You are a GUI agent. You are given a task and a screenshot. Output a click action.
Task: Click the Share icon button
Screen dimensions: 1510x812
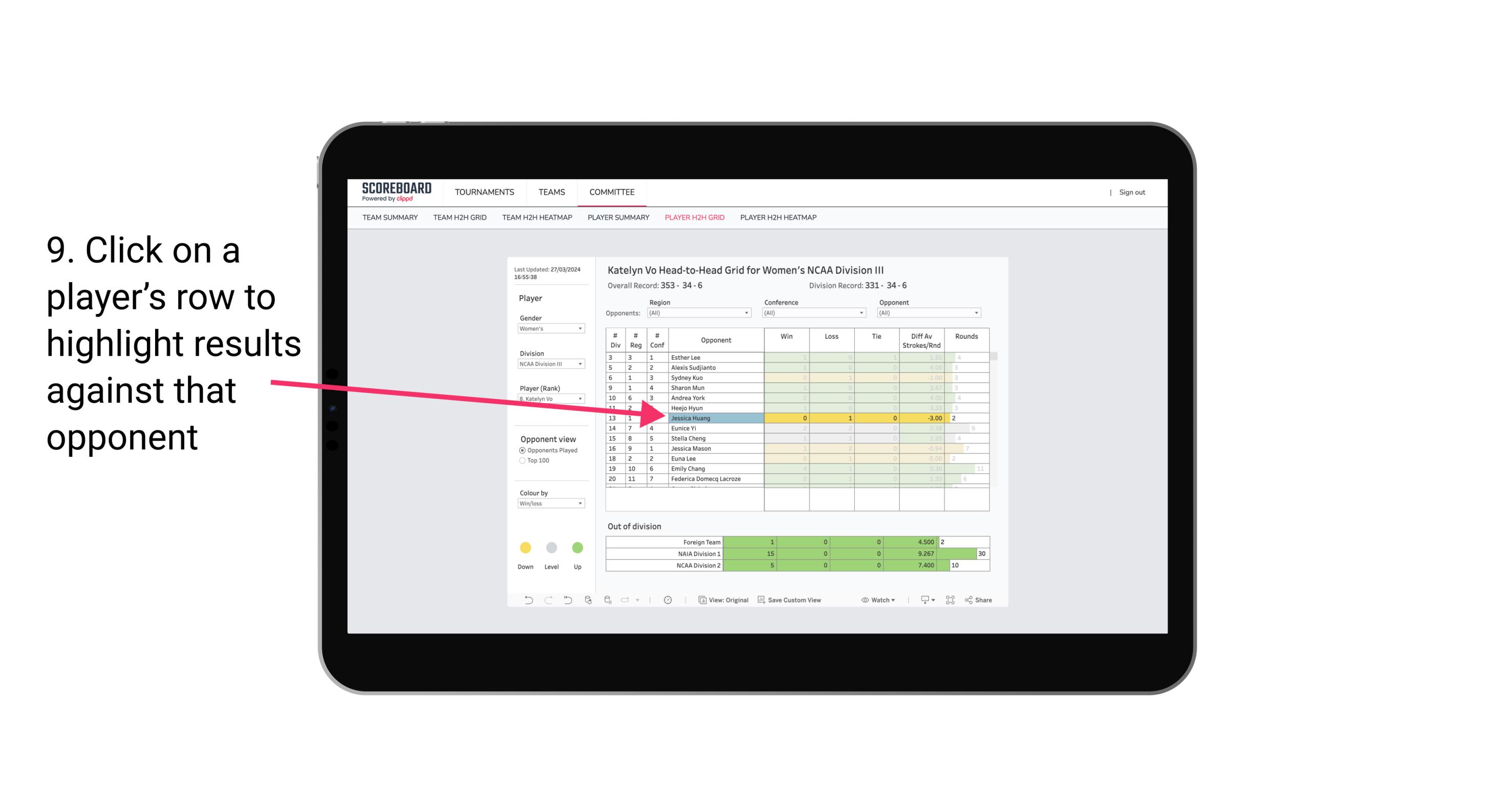984,599
